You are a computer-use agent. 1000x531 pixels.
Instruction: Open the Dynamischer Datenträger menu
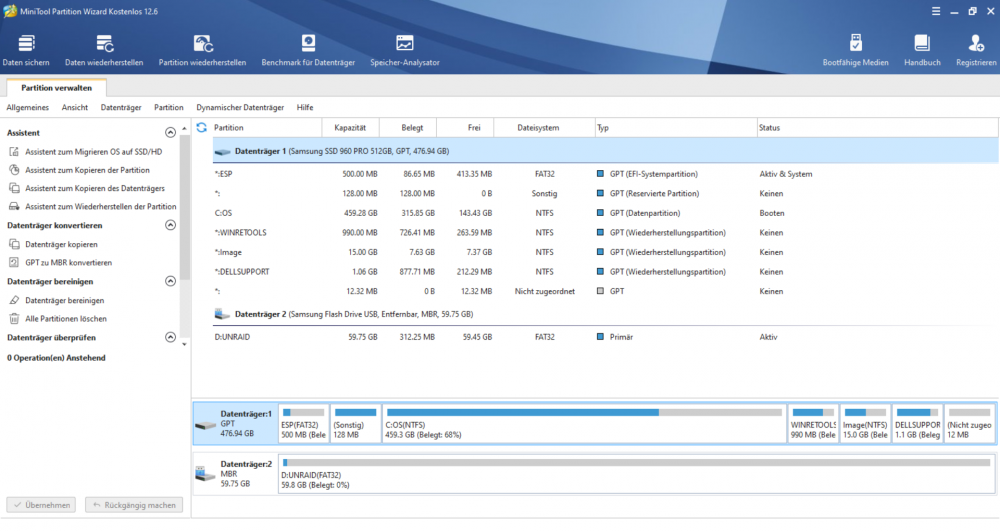[240, 108]
